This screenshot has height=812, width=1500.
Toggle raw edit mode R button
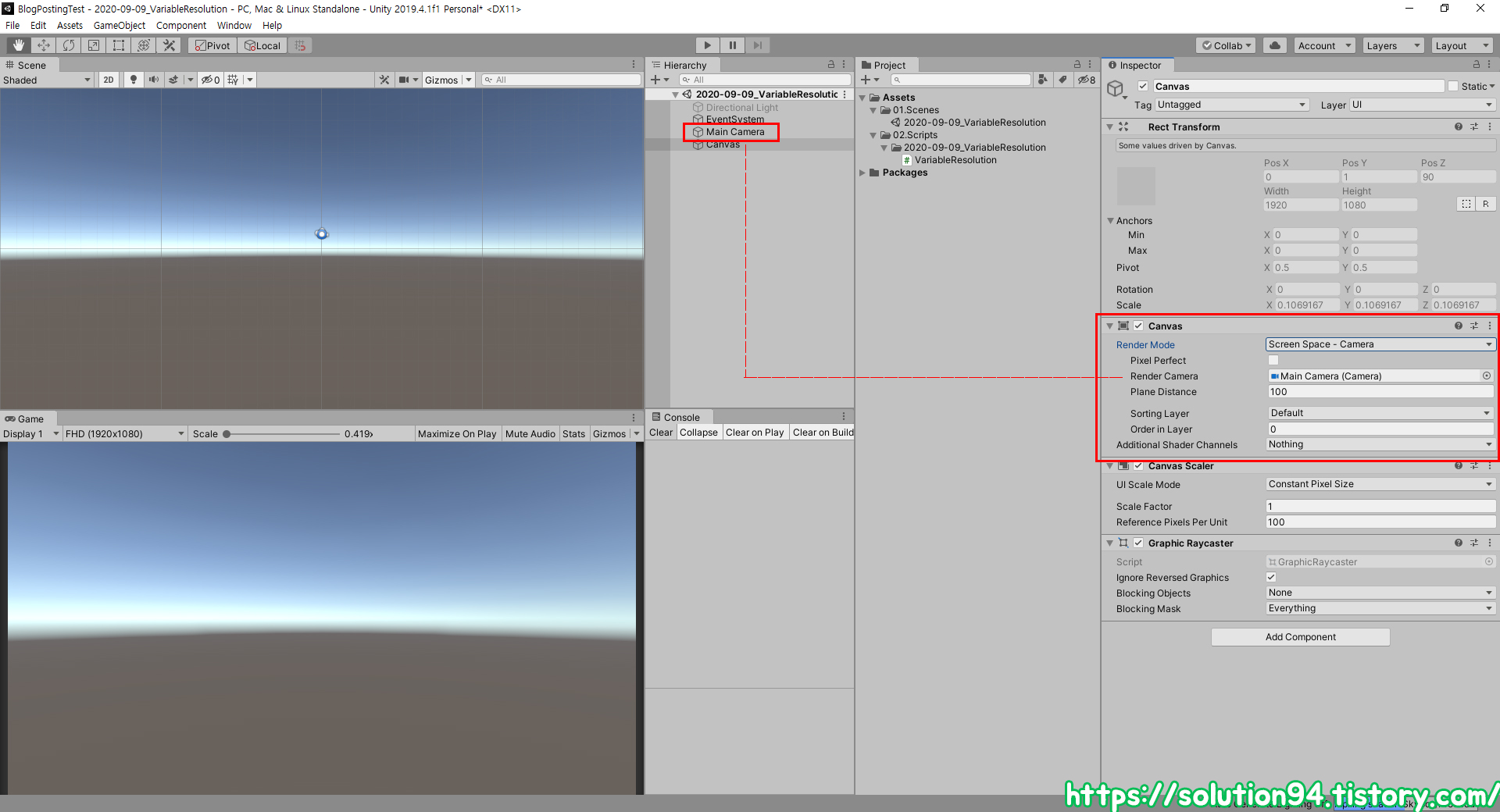tap(1486, 204)
